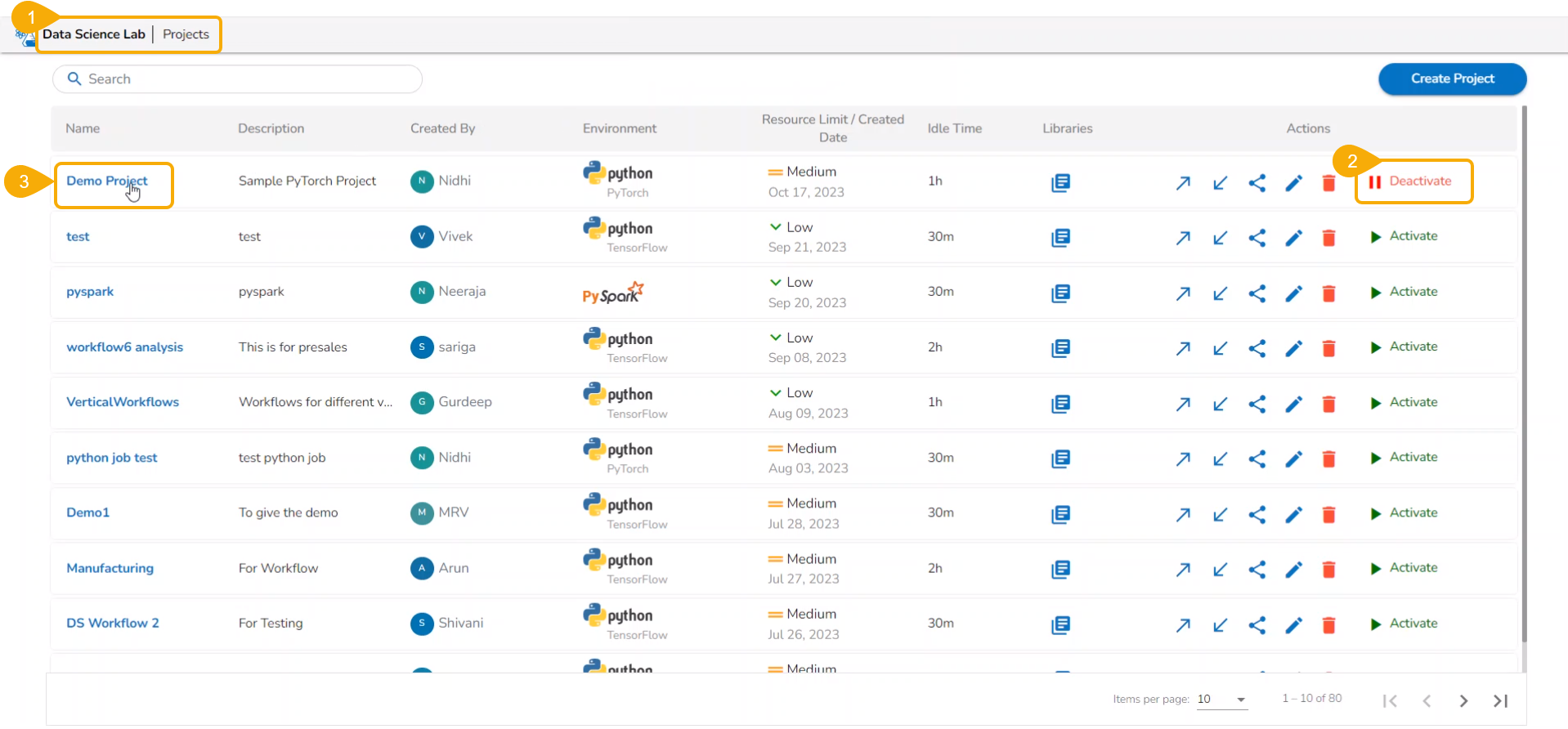Open the items per page dropdown

(x=1222, y=700)
